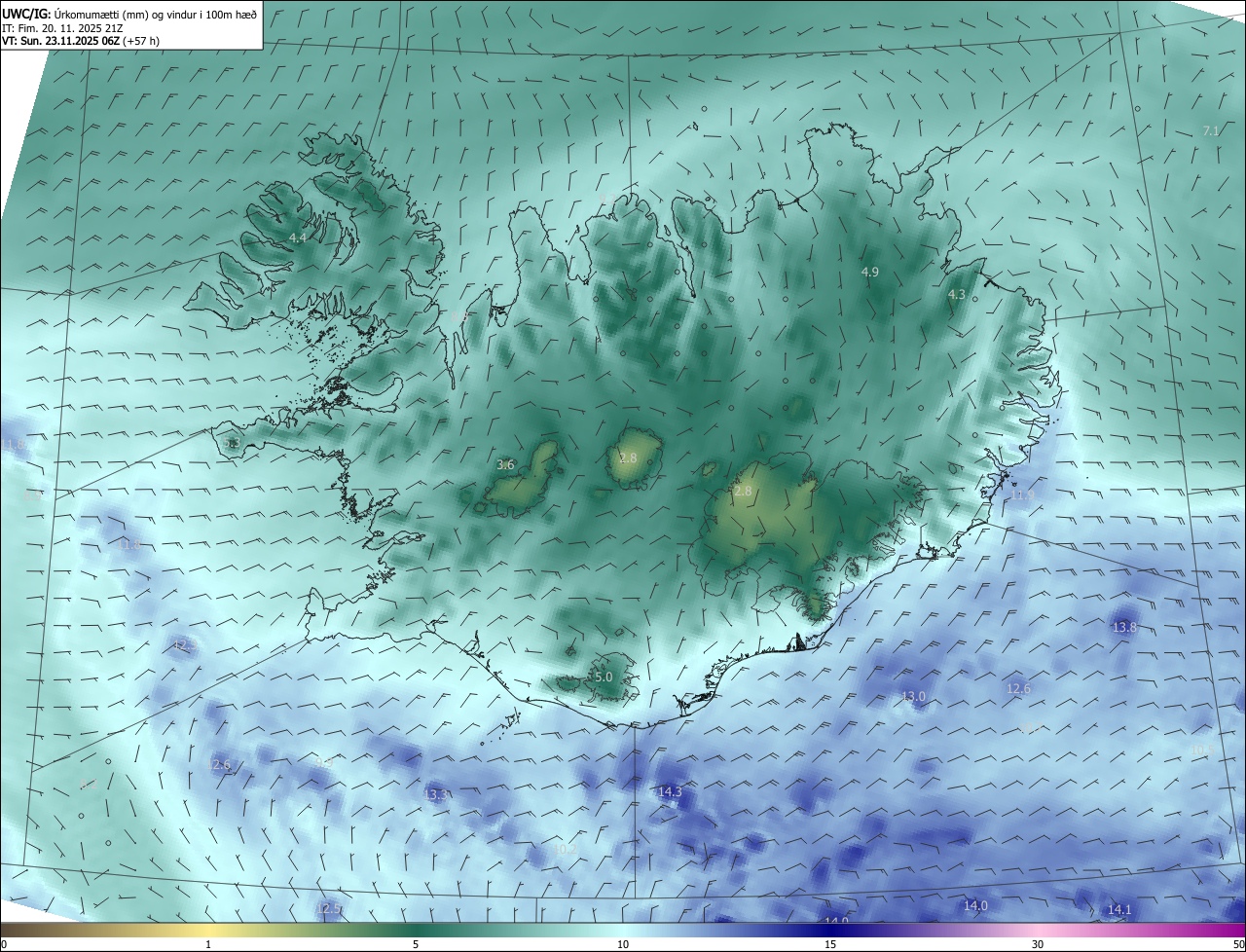Click the 13.0 precipitation value
Image resolution: width=1246 pixels, height=952 pixels.
[913, 696]
